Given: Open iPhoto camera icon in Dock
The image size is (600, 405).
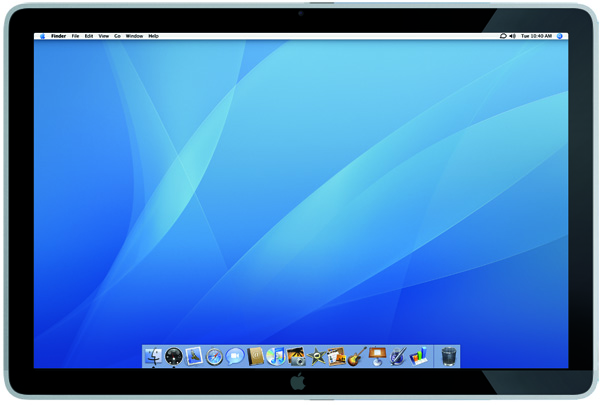Looking at the screenshot, I should (x=296, y=356).
